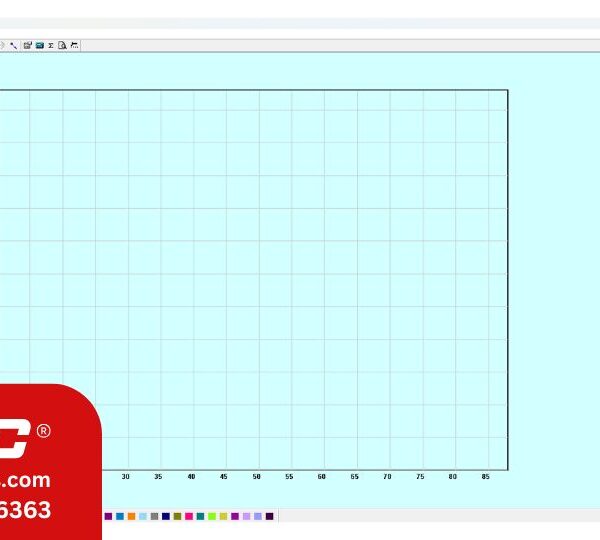
Task: Click the x-axis label 70
Action: tap(387, 476)
